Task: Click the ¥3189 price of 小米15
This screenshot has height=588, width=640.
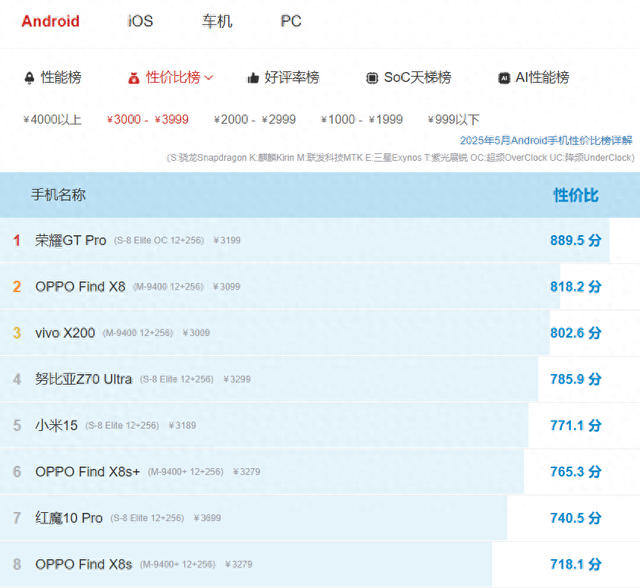Action: click(182, 426)
